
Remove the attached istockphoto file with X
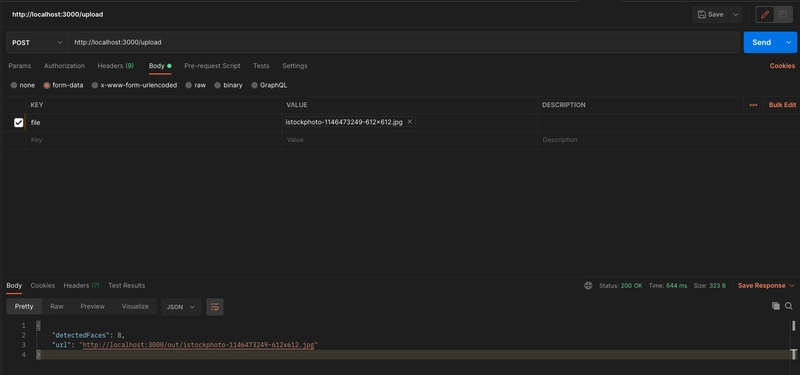(x=410, y=122)
